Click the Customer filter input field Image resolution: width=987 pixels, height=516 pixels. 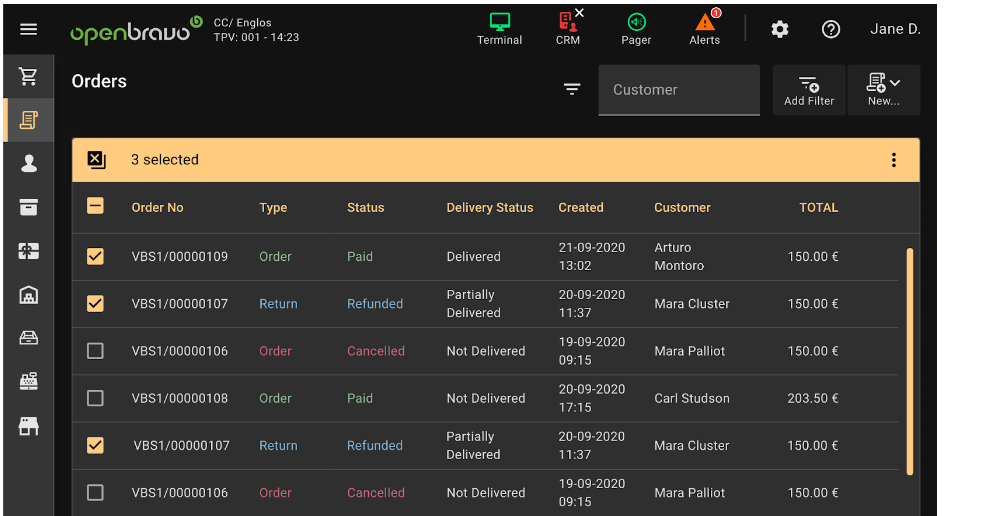pos(679,90)
